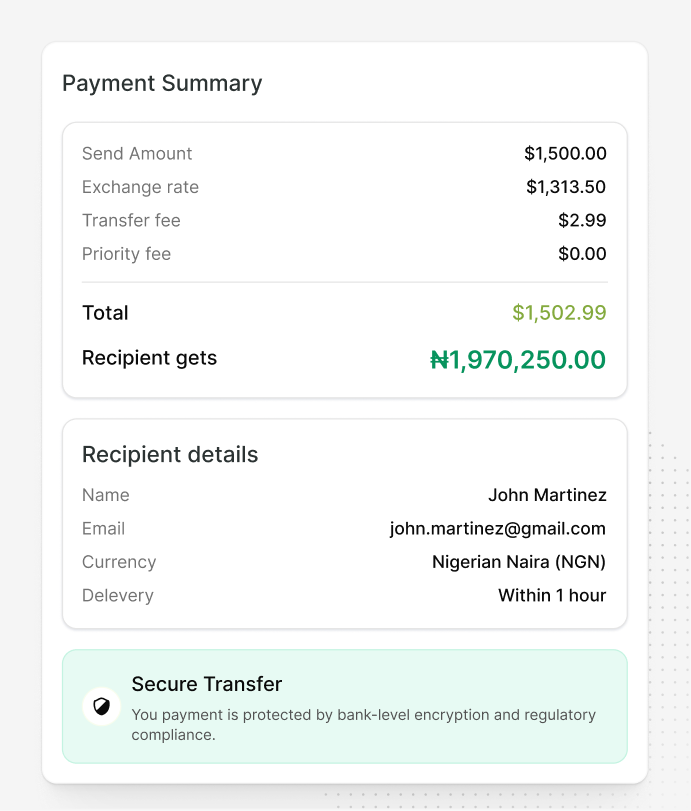The image size is (691, 811).
Task: Click the Total amount $1,502.99
Action: [559, 312]
